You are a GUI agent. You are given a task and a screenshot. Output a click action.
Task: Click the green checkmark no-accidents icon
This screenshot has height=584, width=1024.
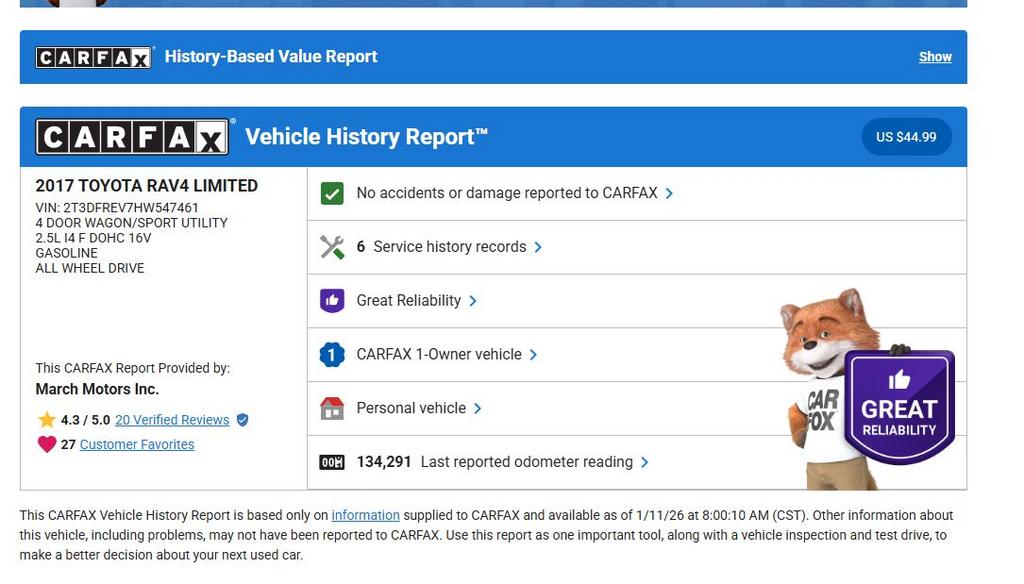[x=332, y=193]
